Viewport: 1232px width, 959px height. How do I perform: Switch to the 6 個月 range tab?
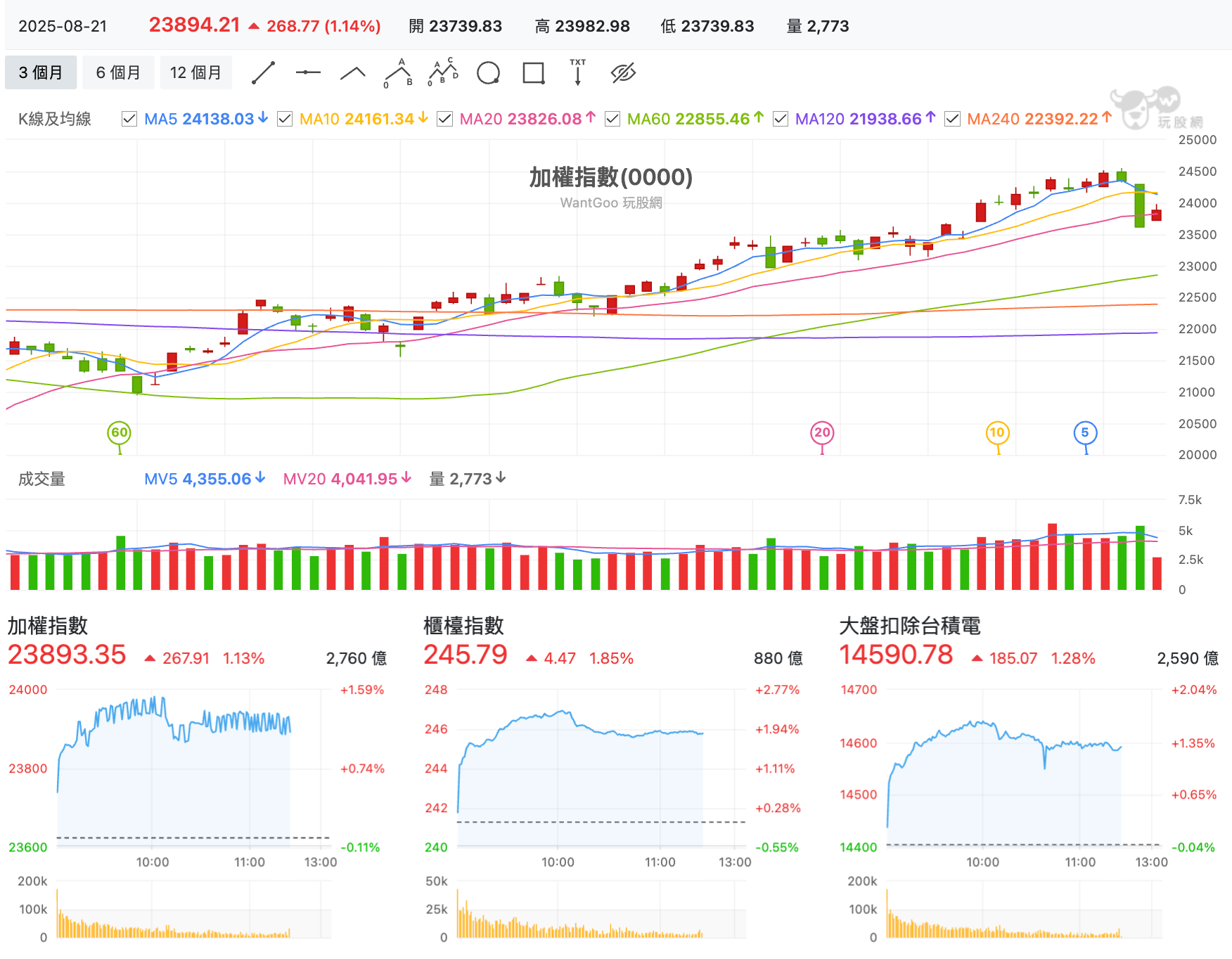118,72
